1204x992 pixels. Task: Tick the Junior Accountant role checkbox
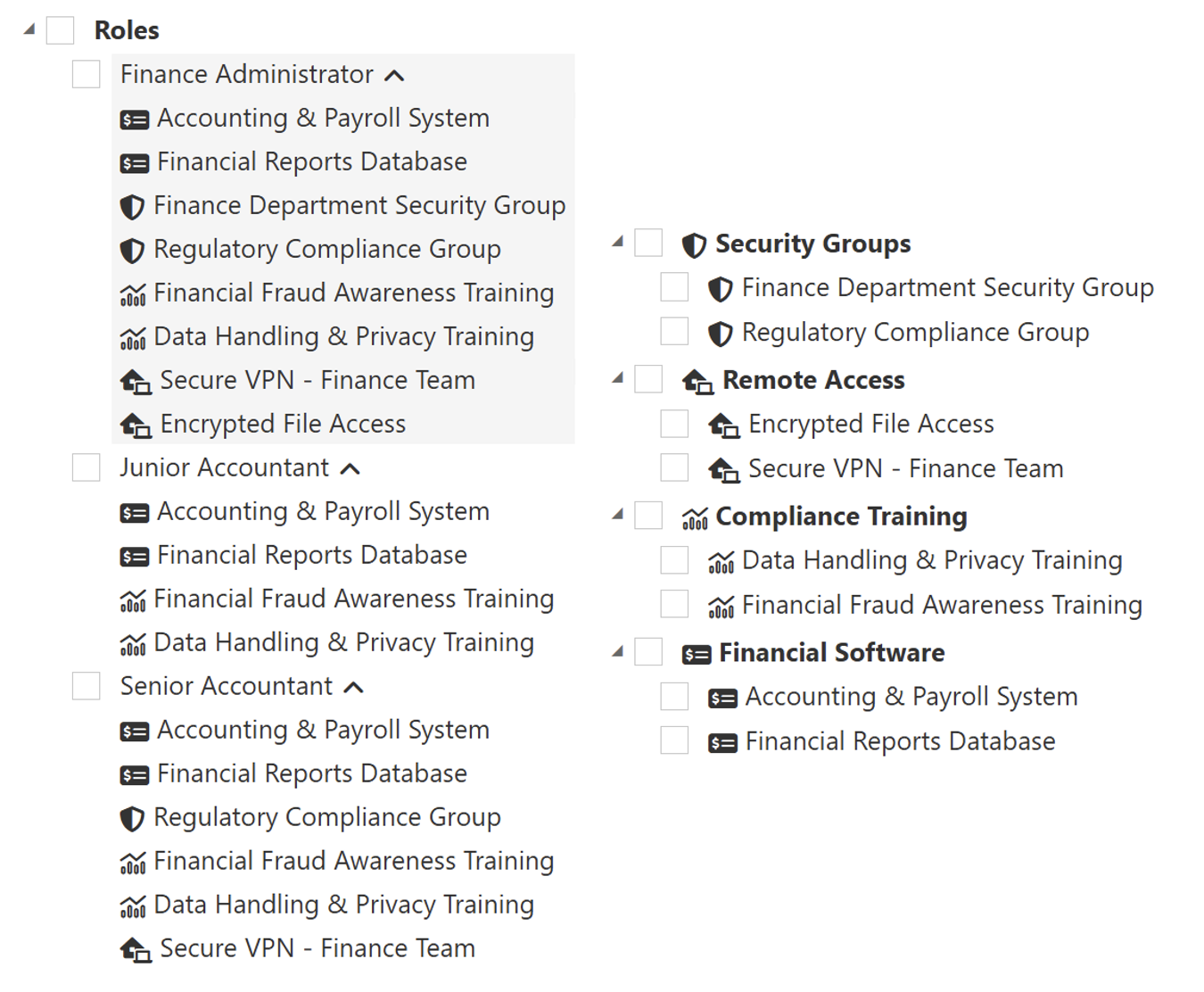point(87,467)
